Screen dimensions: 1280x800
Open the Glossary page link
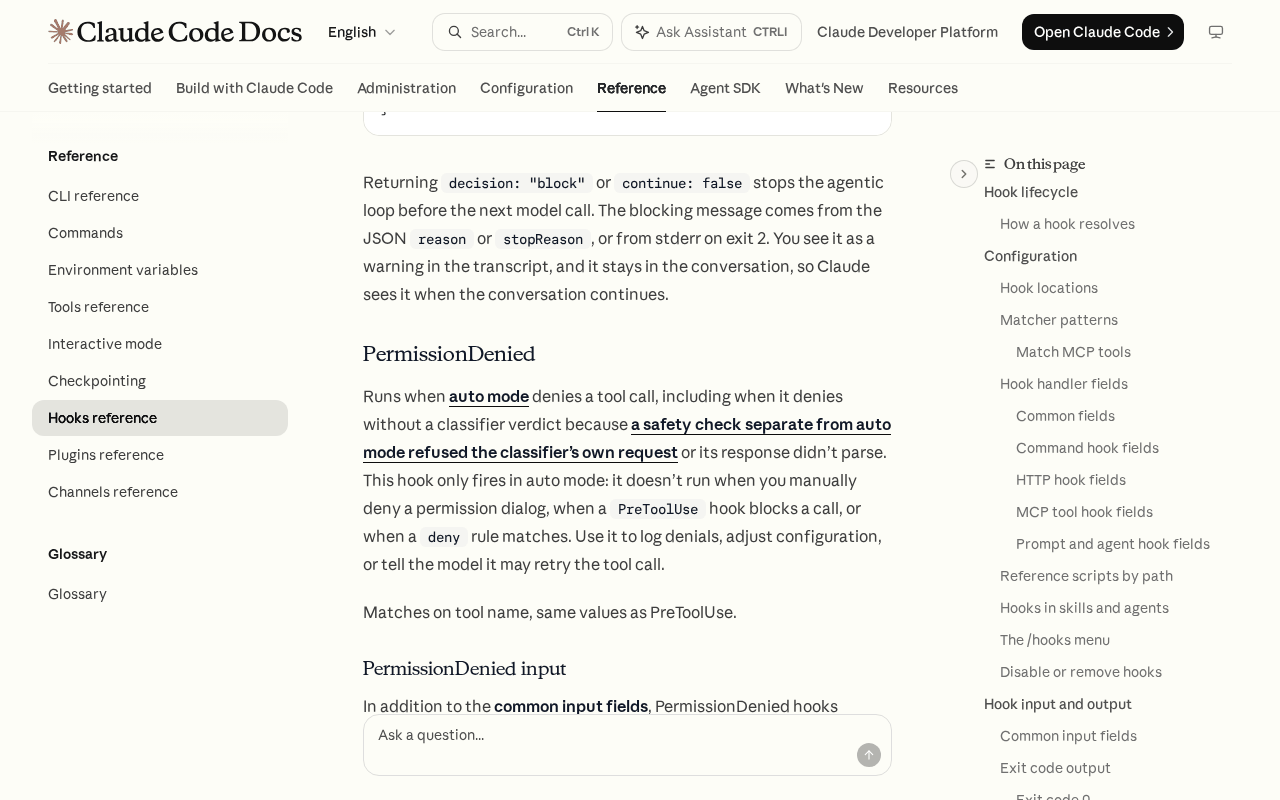point(160,594)
